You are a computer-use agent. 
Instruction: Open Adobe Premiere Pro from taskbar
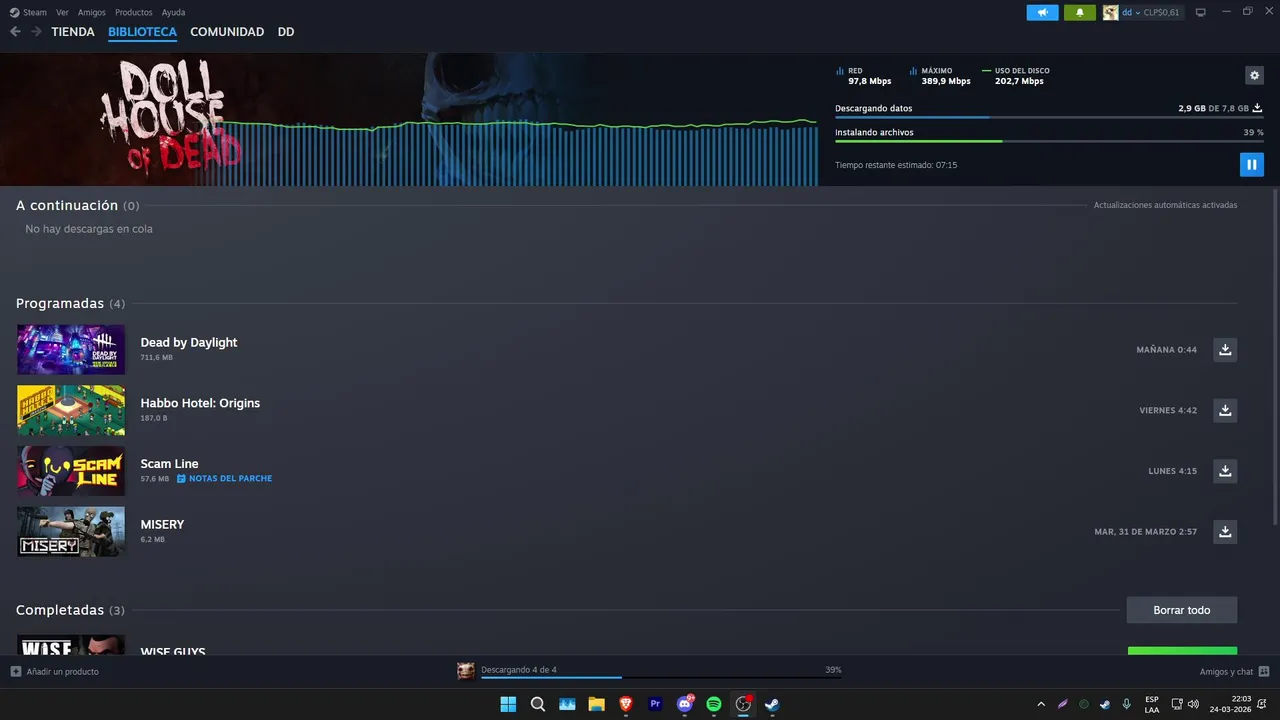coord(655,704)
